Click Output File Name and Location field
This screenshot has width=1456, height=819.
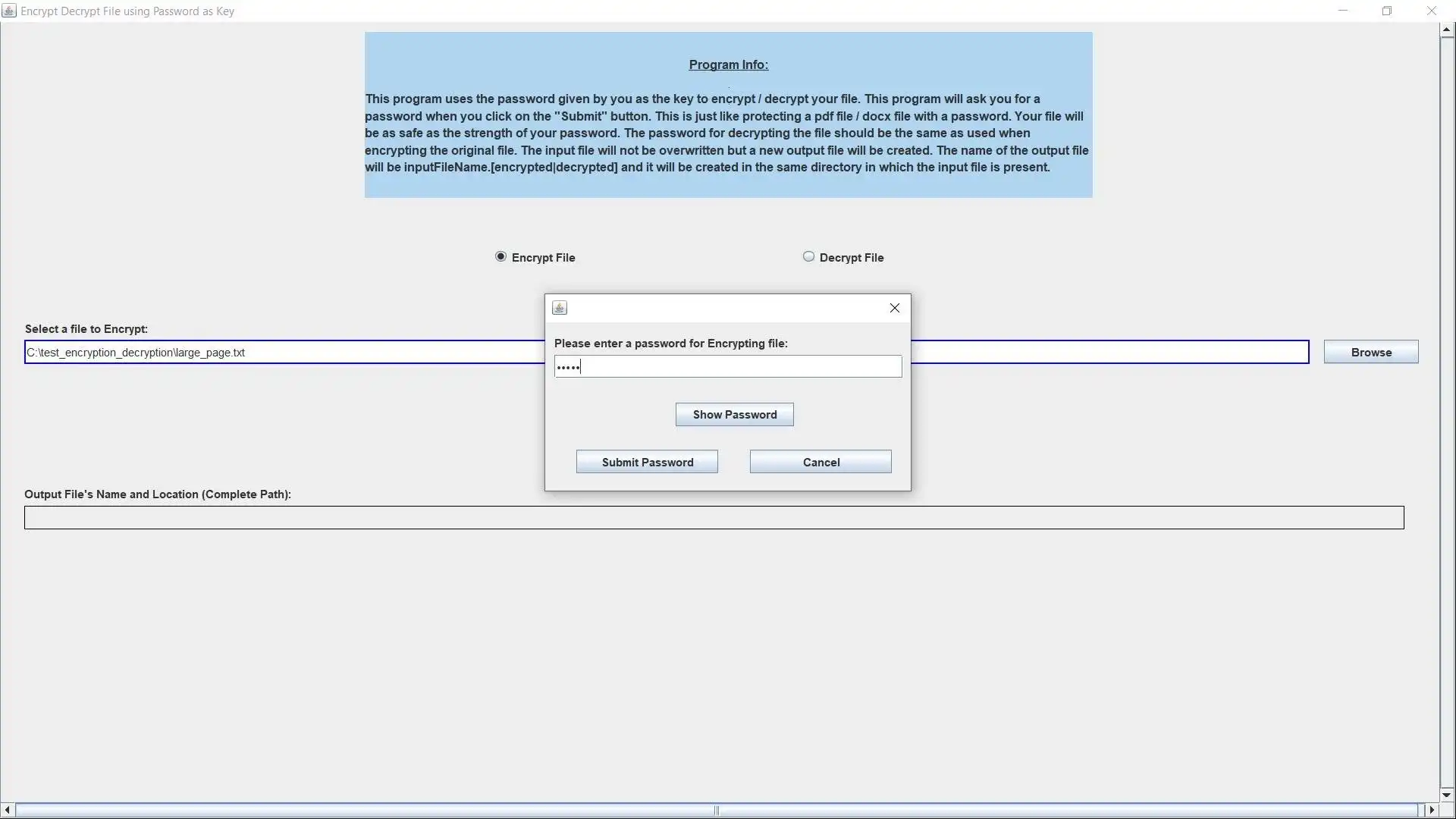pyautogui.click(x=714, y=517)
